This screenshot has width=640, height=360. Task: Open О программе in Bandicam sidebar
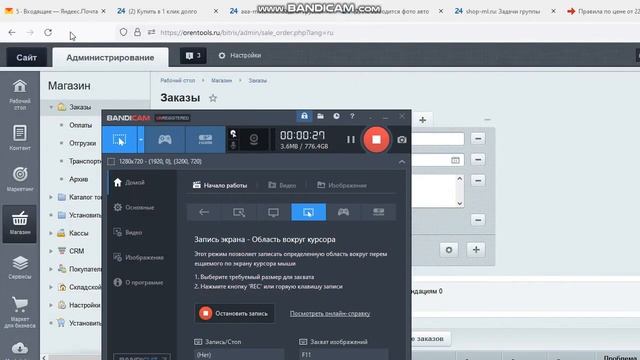[x=138, y=282]
